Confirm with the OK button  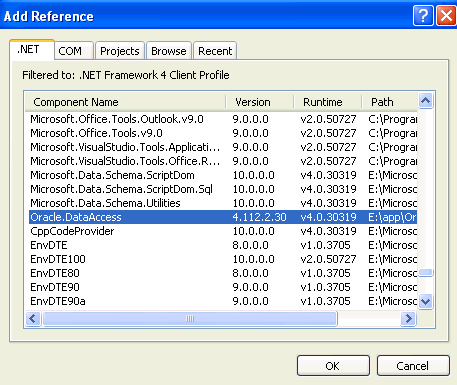333,366
